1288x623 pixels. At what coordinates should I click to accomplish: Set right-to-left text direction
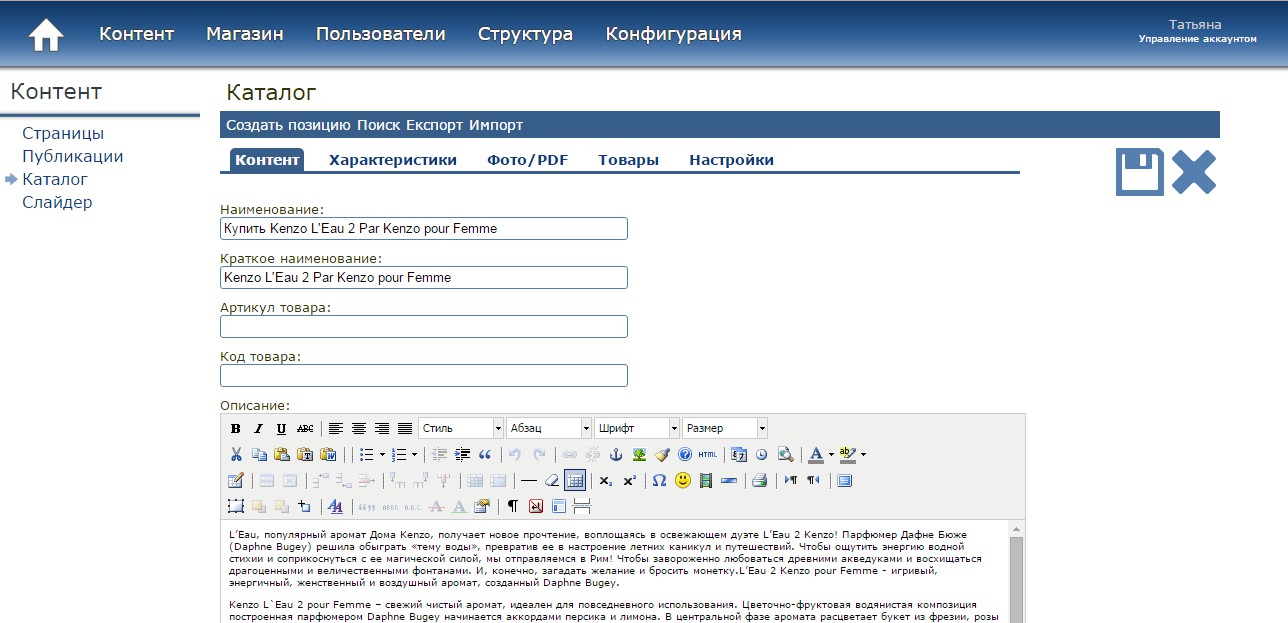813,480
